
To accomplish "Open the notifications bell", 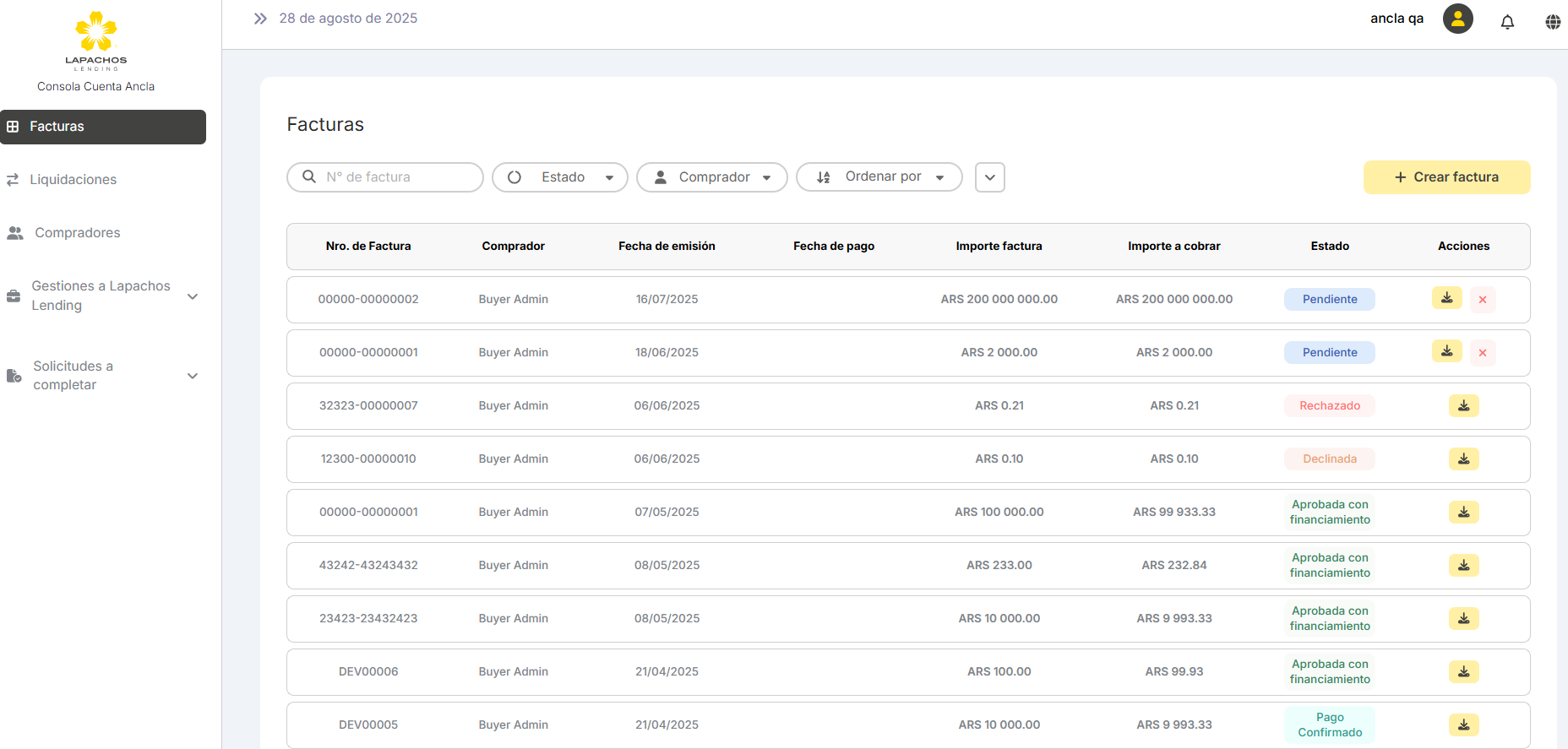I will coord(1507,22).
